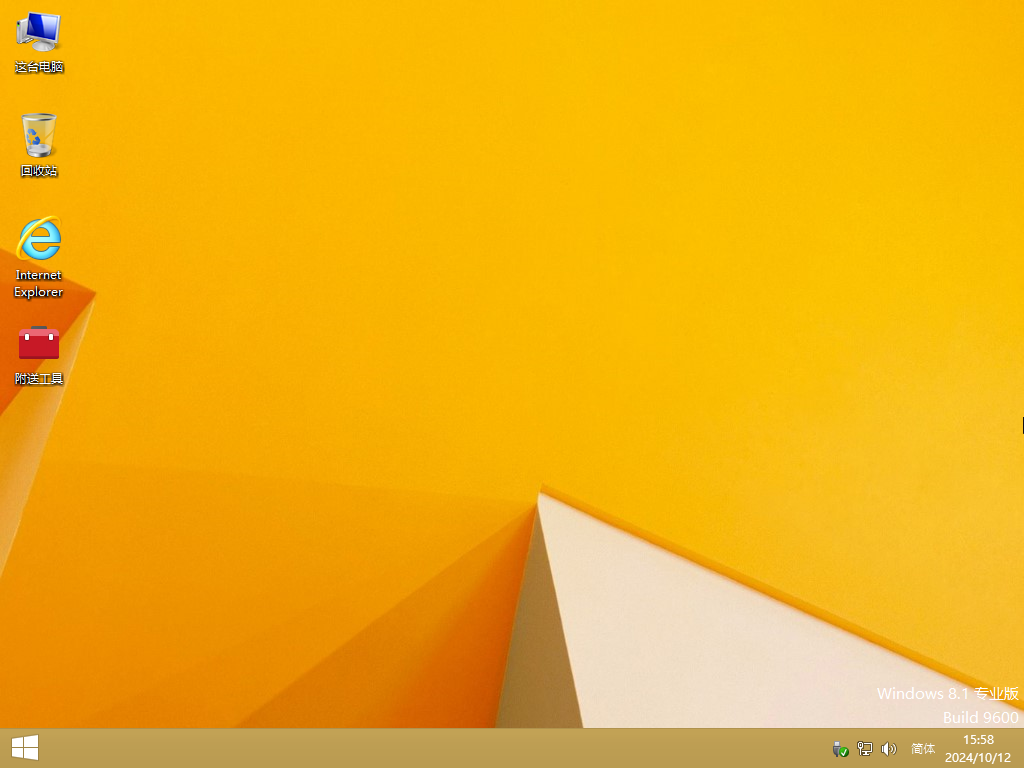Click the 简体 language indicator

coord(922,748)
